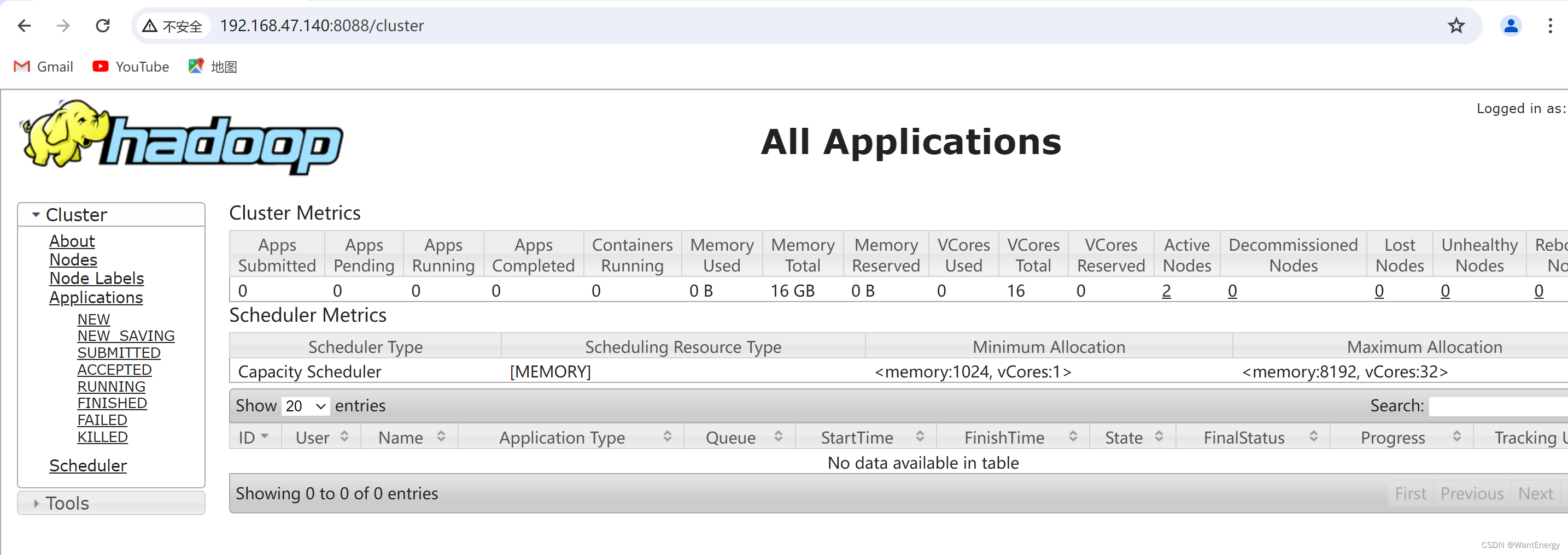Open the Applications link

(x=96, y=297)
